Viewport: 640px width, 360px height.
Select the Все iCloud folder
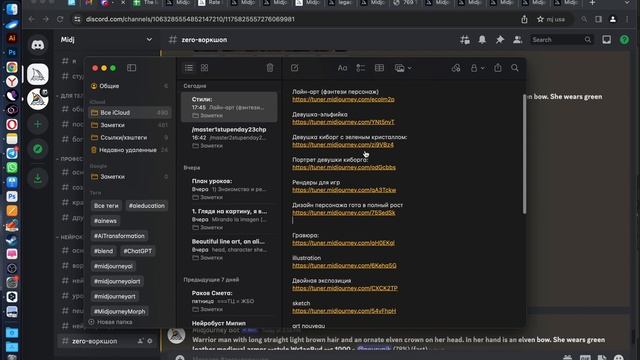coord(129,113)
